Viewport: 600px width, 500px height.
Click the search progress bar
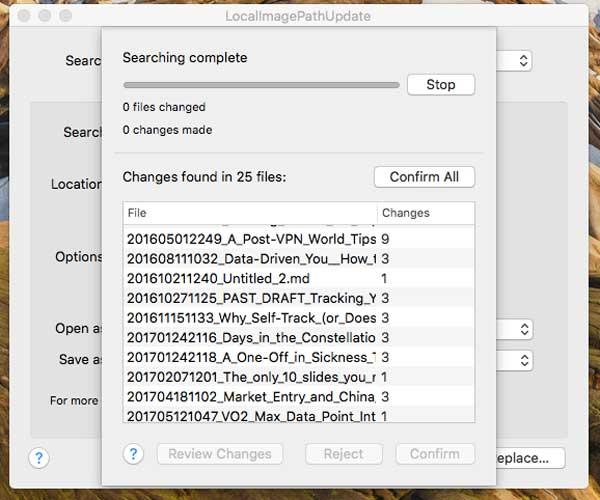(x=261, y=85)
